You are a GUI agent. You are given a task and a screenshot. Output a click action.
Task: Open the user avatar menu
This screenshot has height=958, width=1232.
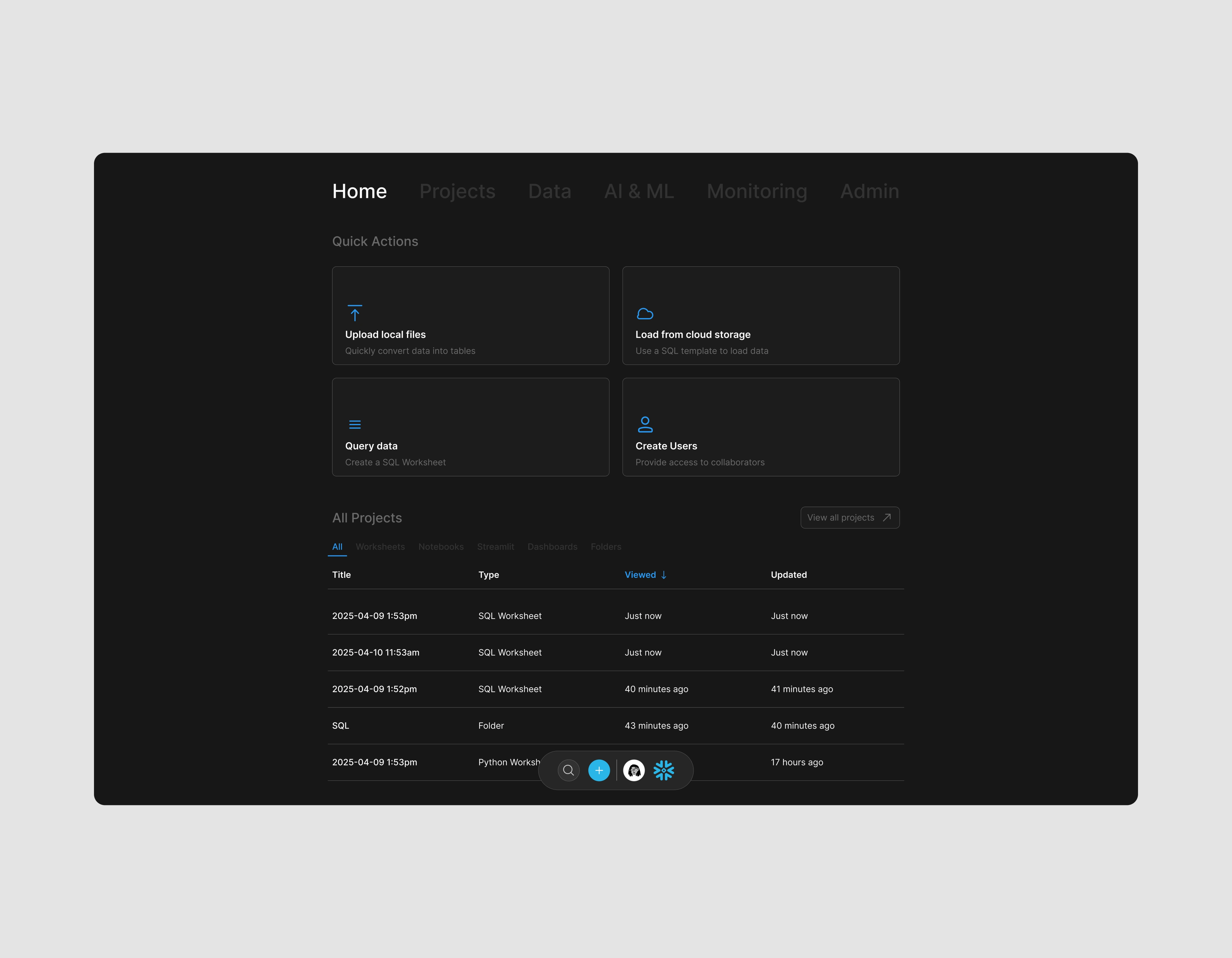(x=634, y=770)
